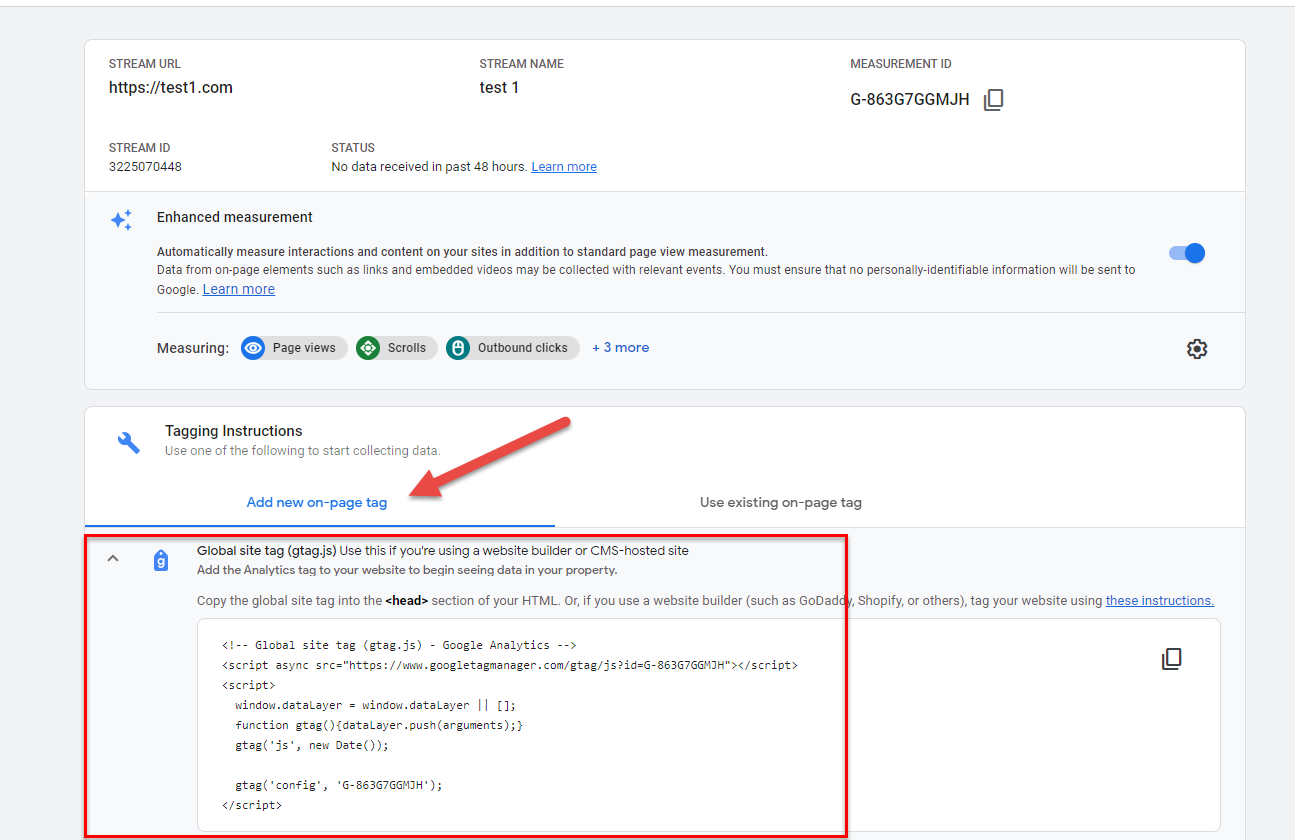Click the 'MEASUREMENT ID' field label

[x=901, y=64]
